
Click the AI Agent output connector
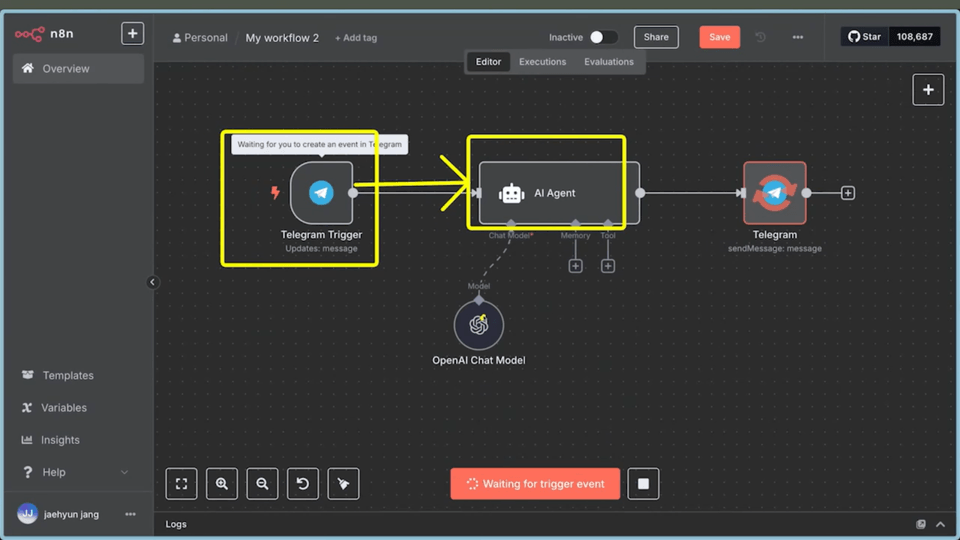[x=640, y=193]
